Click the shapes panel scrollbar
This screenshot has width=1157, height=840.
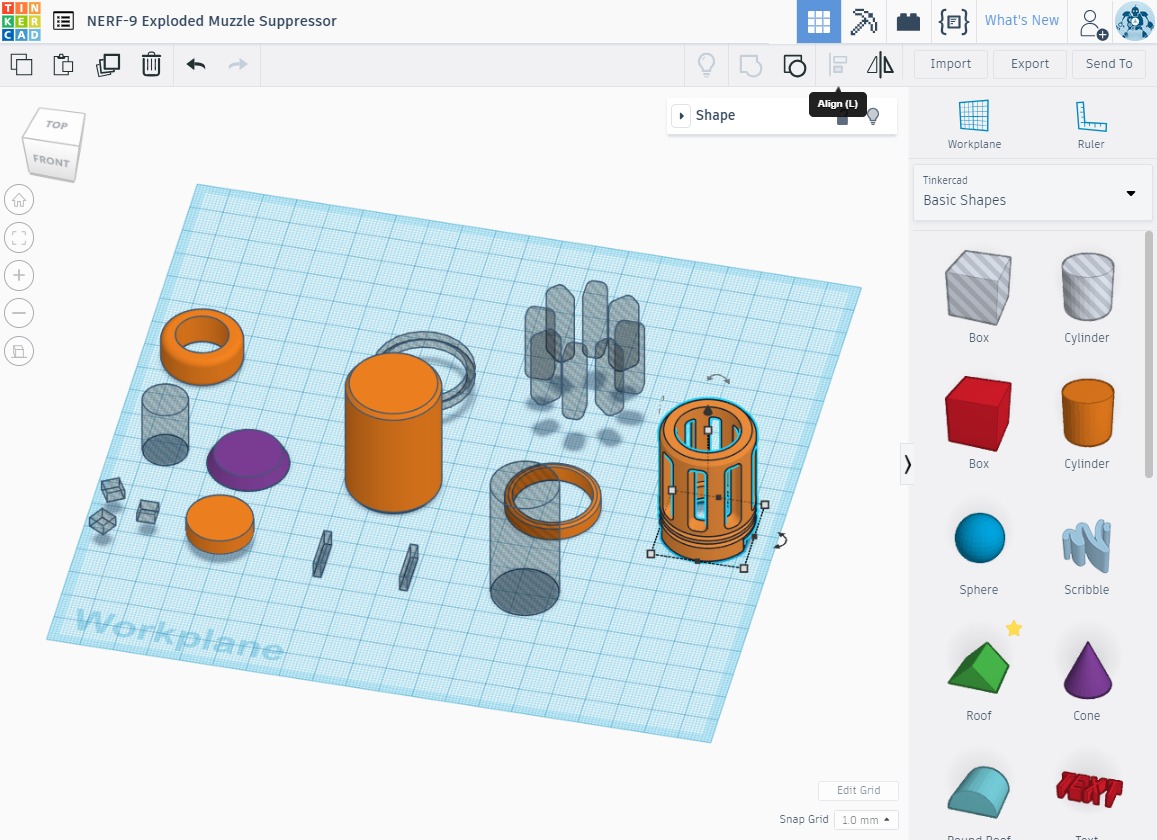(x=1148, y=354)
